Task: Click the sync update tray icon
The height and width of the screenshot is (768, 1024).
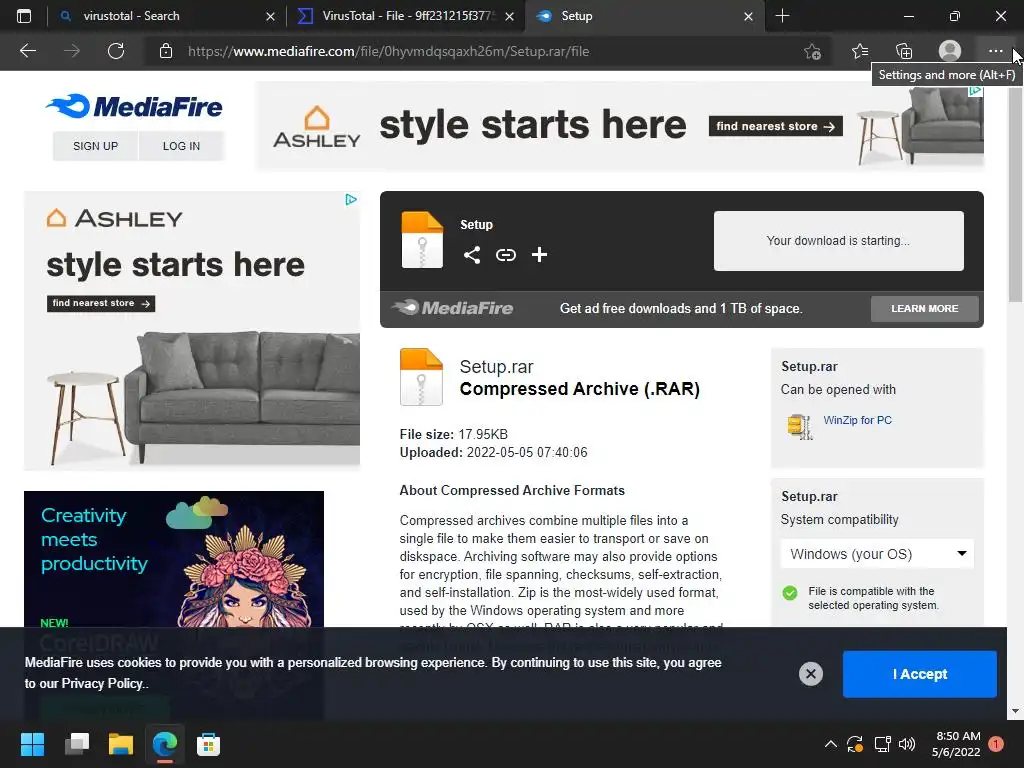Action: 855,744
